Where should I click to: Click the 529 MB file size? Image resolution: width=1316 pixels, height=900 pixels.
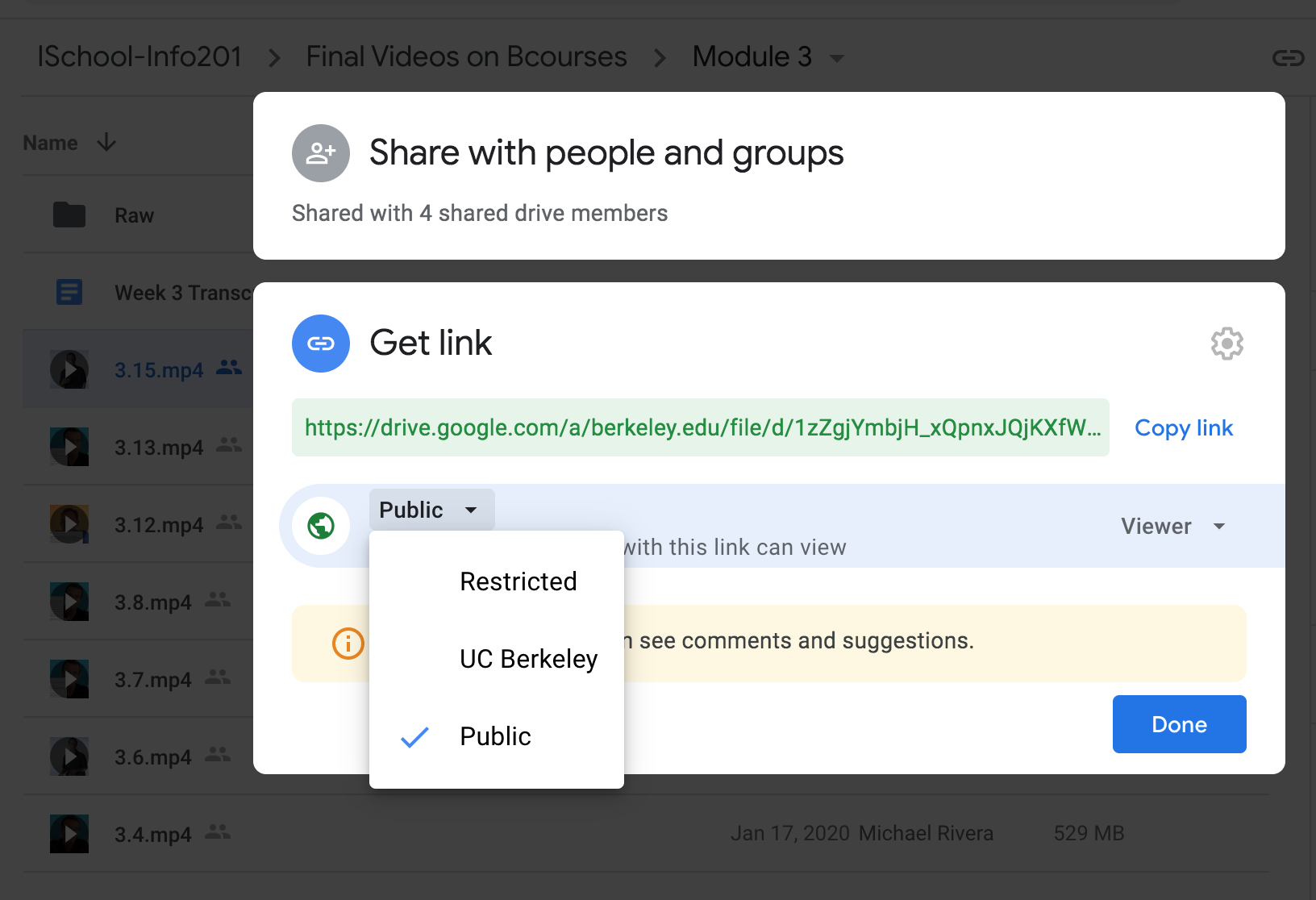click(x=1089, y=833)
